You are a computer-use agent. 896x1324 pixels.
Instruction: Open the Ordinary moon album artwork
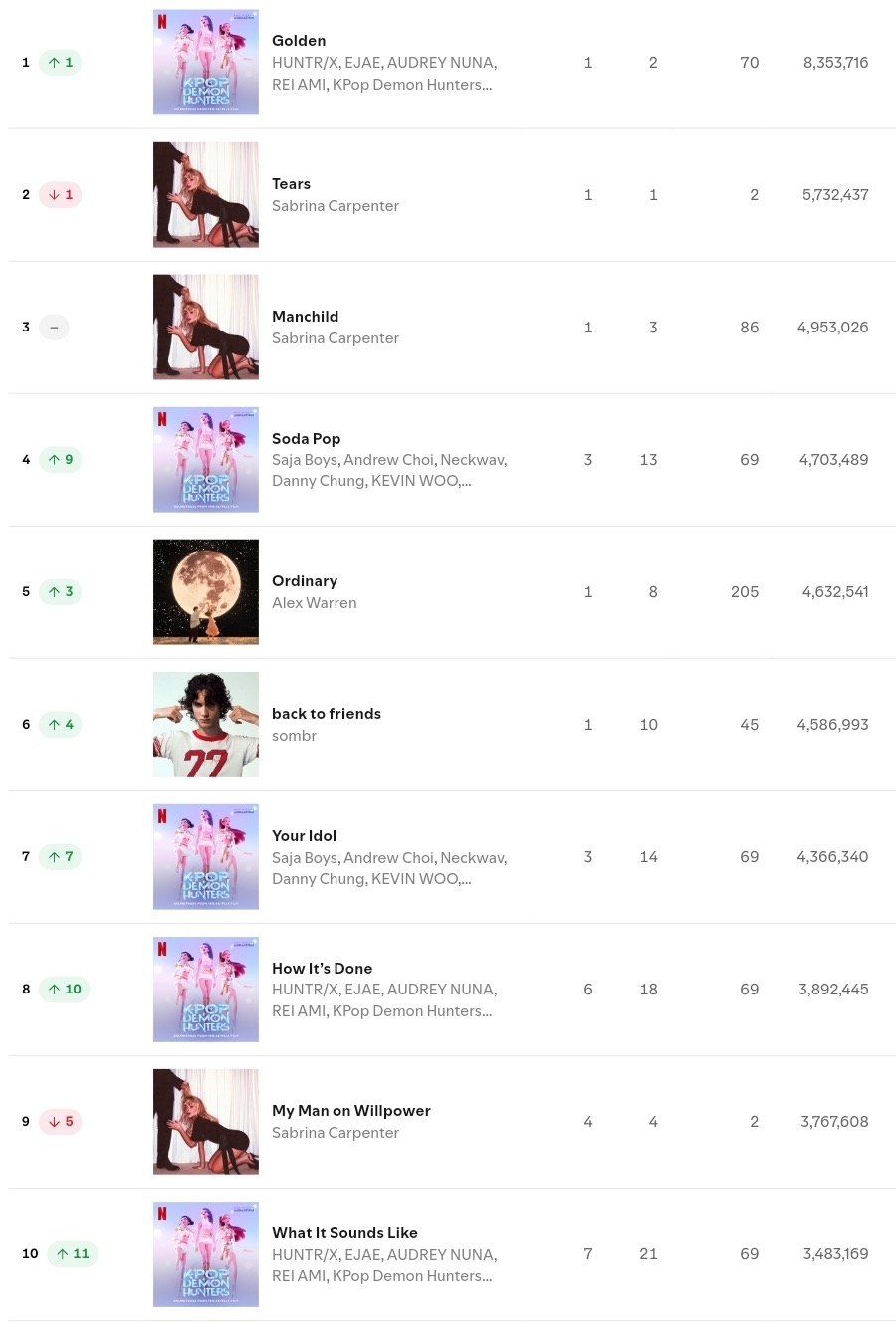point(206,592)
